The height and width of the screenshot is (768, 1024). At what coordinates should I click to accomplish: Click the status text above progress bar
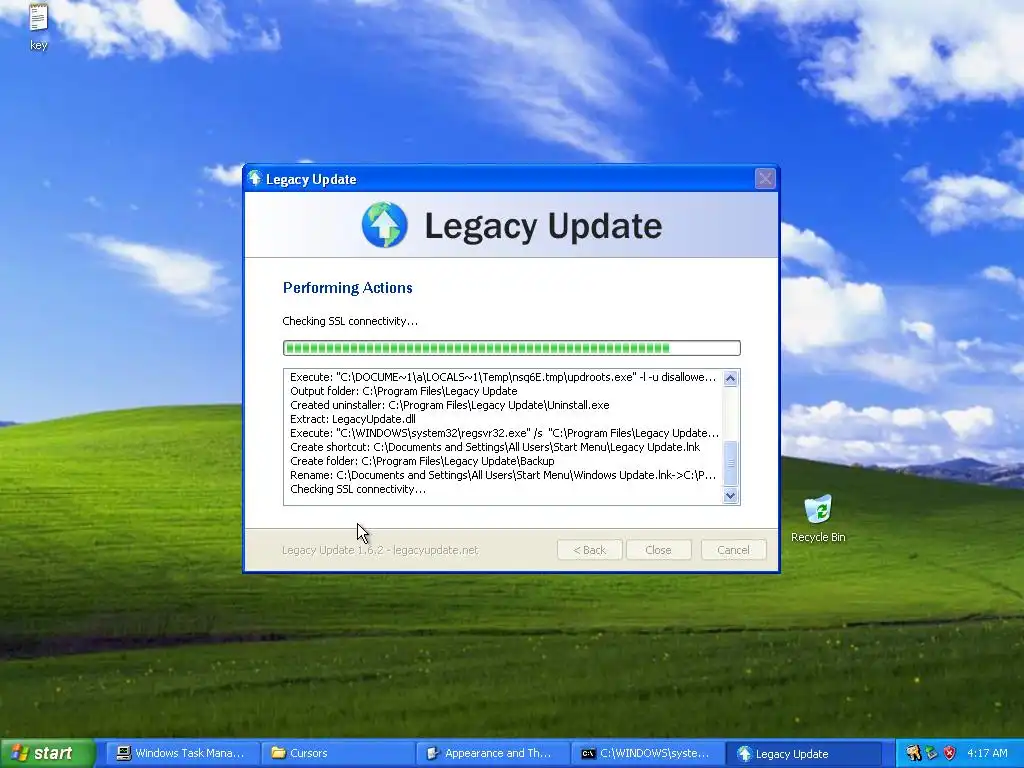[350, 321]
